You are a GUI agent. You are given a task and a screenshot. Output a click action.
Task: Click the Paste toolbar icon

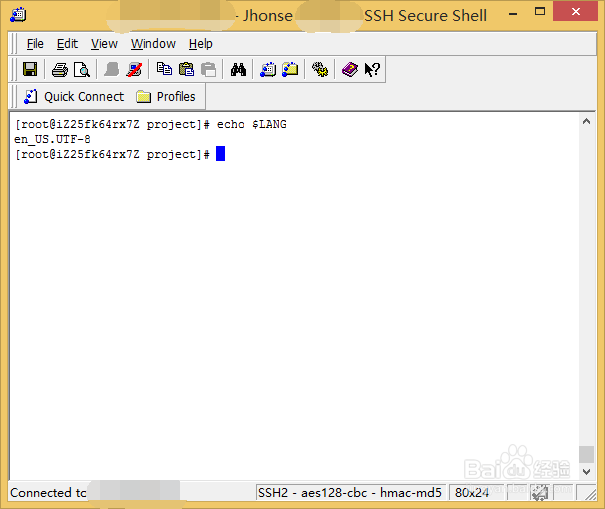coord(186,70)
